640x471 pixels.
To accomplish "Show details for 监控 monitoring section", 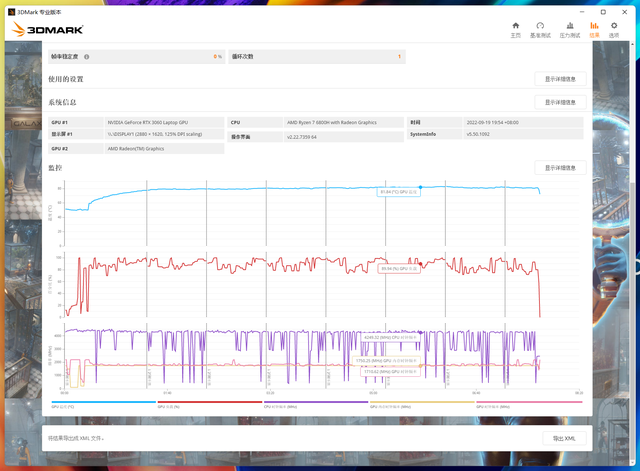I will [x=560, y=168].
